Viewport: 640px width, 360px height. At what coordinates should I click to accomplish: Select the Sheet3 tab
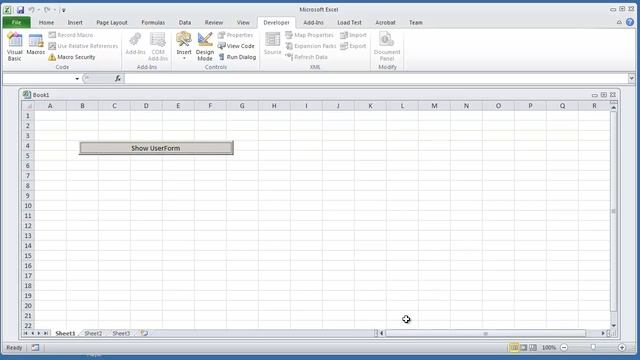tap(121, 333)
